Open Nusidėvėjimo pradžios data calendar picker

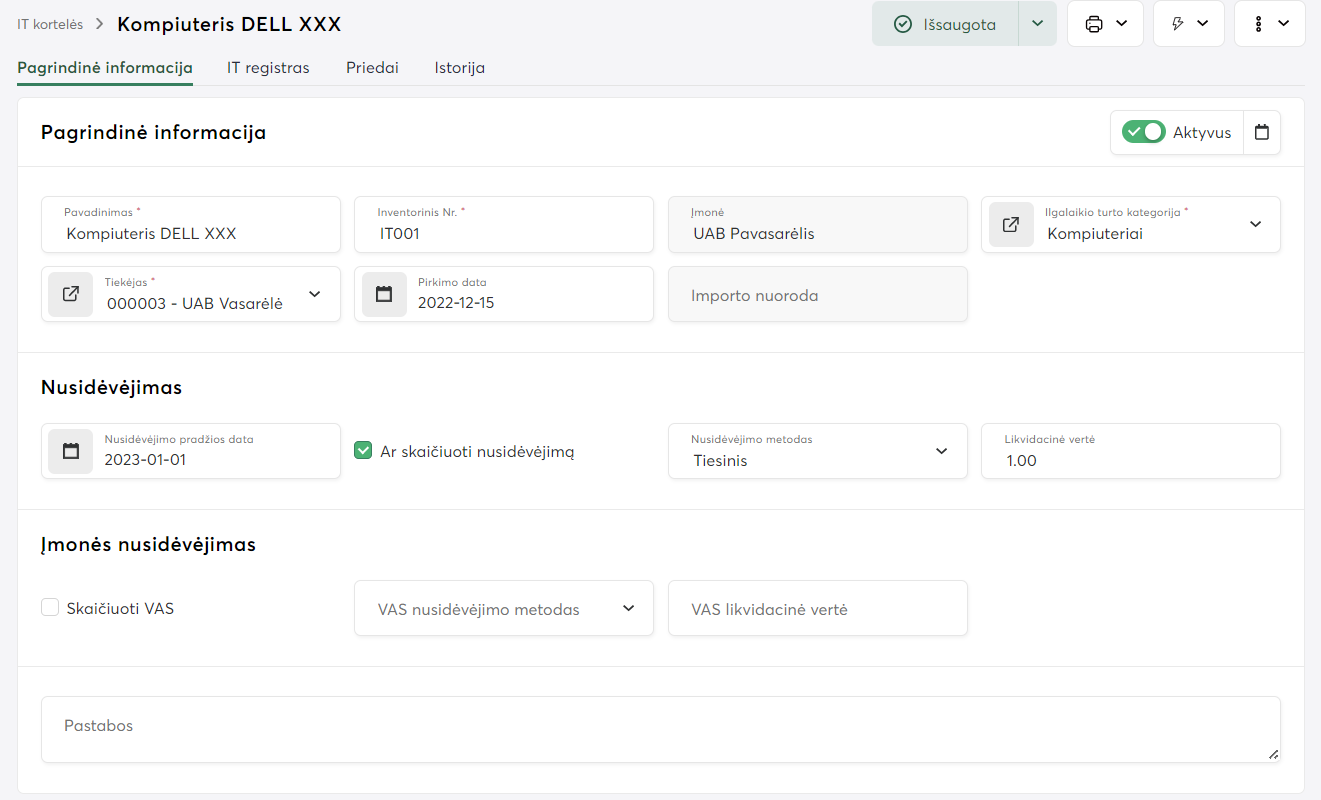pos(70,451)
